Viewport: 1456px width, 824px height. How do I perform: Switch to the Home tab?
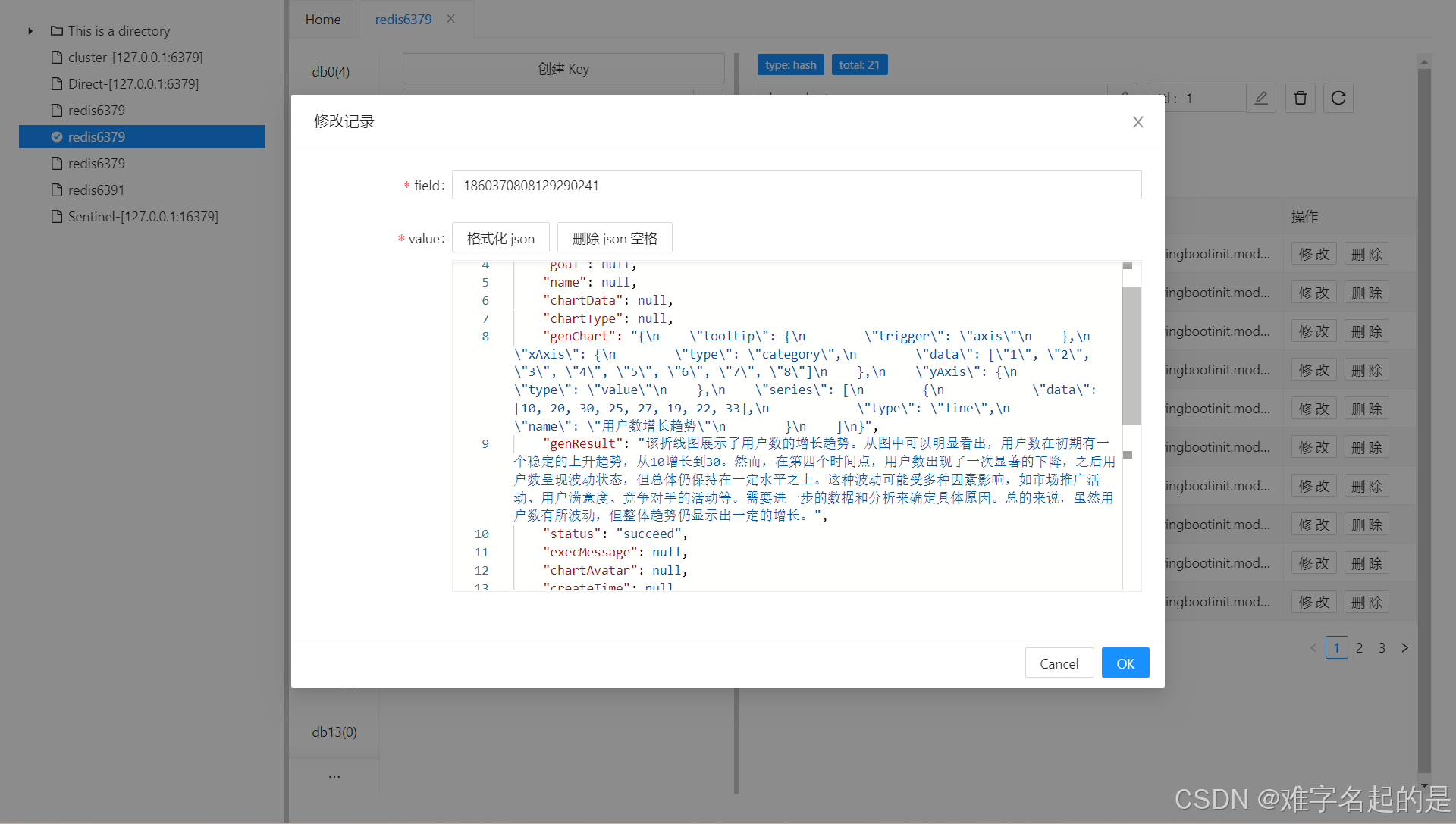[x=323, y=20]
